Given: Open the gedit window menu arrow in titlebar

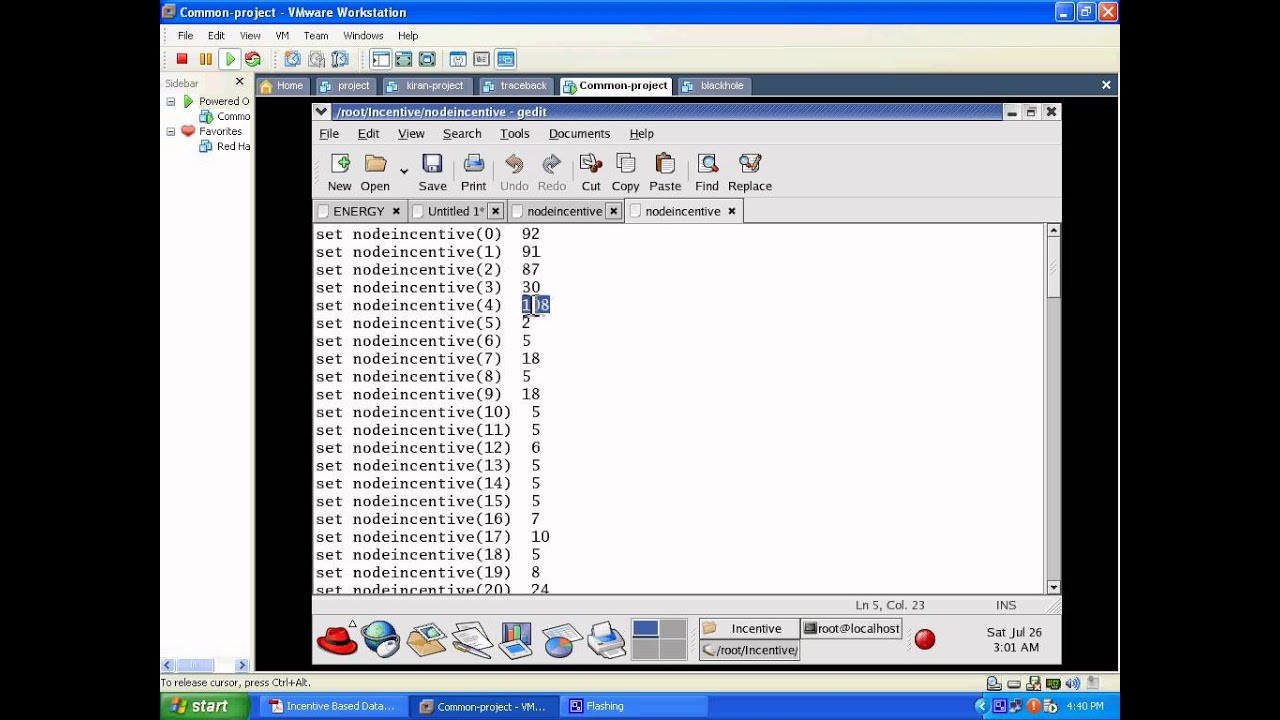Looking at the screenshot, I should tap(321, 112).
